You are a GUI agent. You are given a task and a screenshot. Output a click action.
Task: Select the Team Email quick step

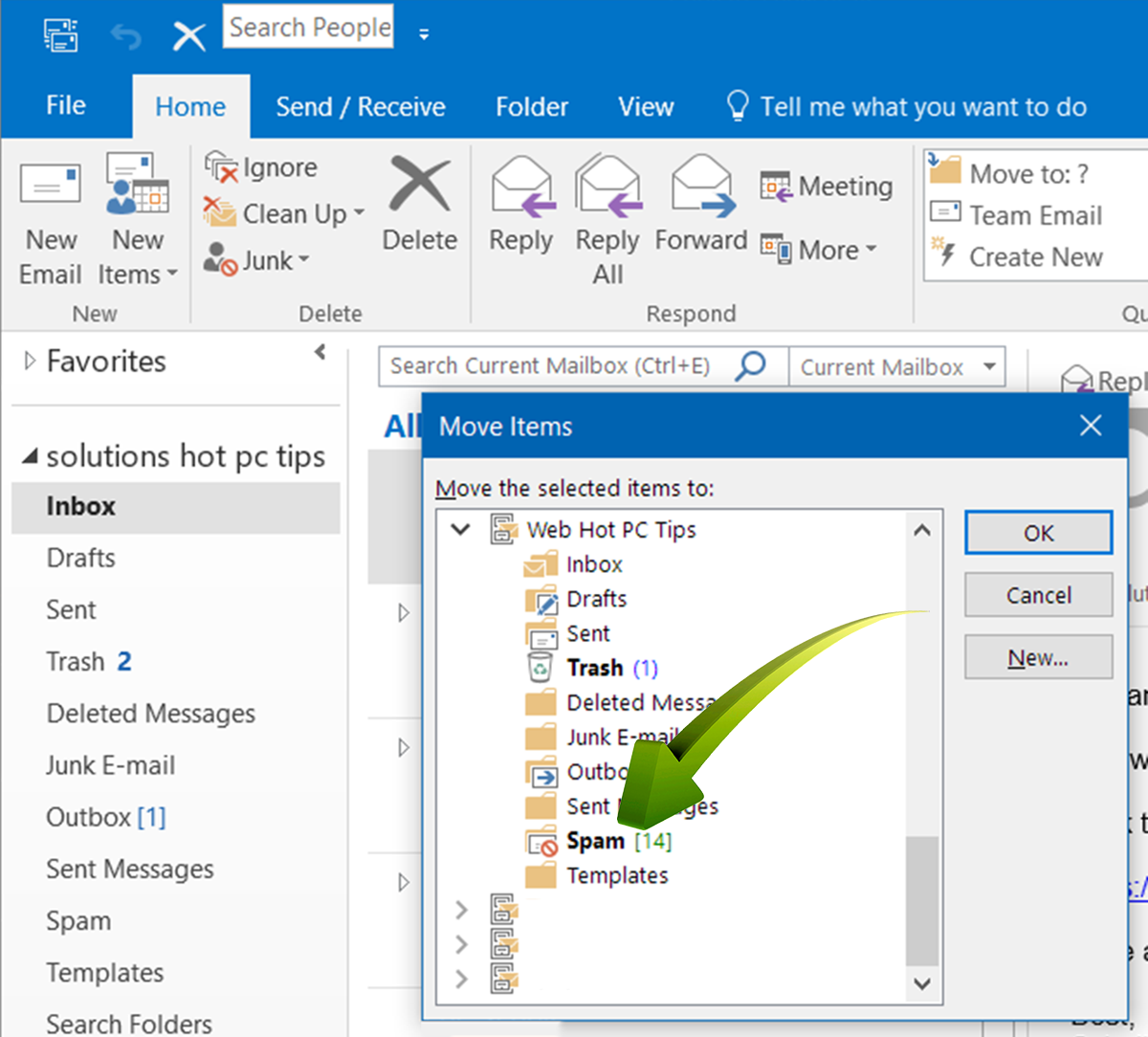(1016, 215)
